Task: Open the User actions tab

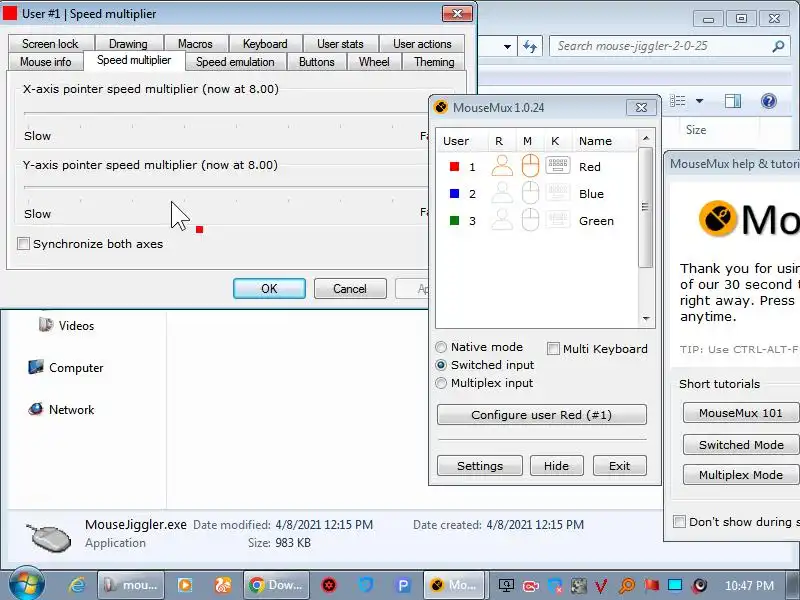Action: pos(422,44)
